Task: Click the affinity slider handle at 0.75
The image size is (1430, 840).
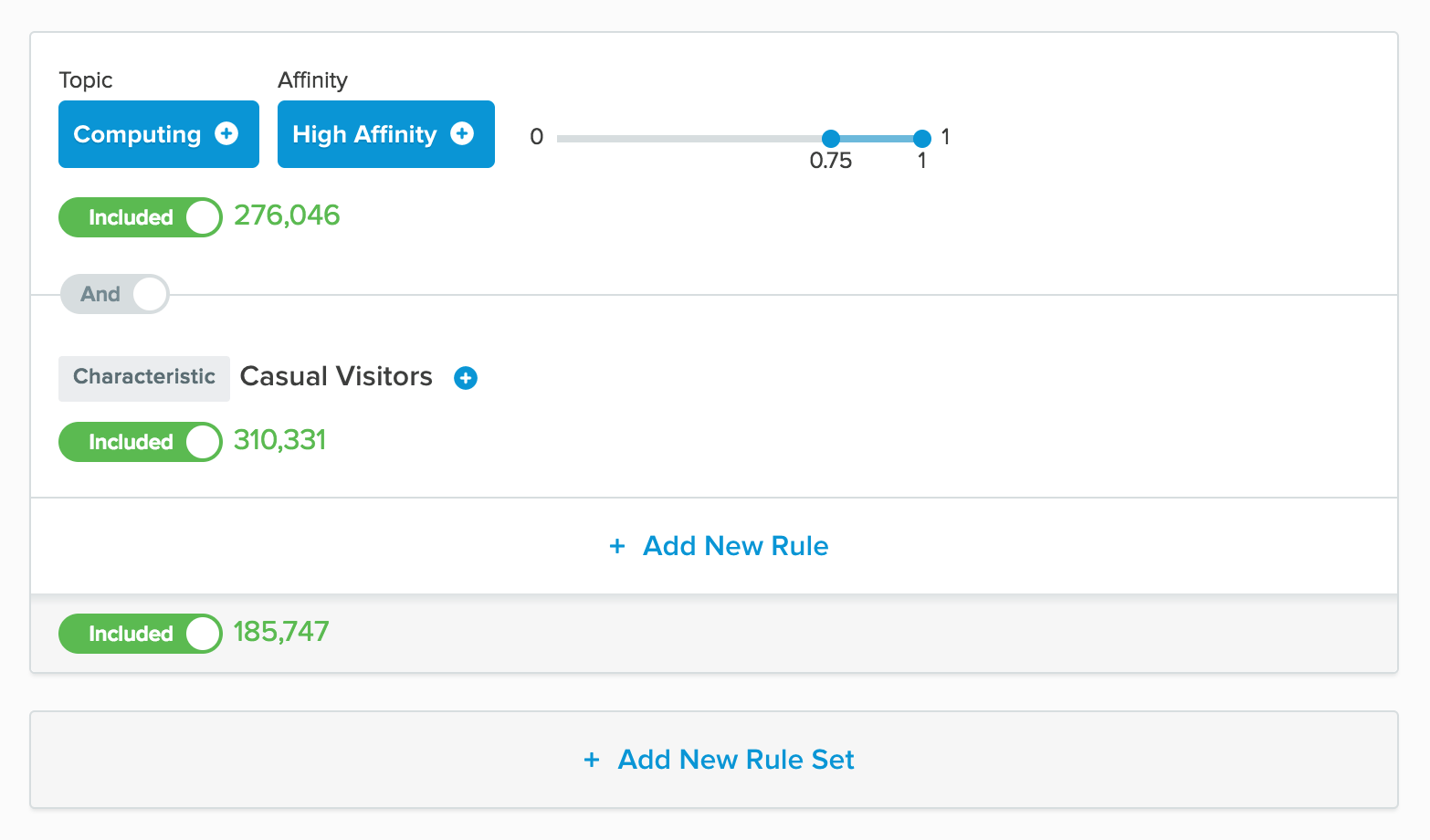Action: tap(831, 139)
